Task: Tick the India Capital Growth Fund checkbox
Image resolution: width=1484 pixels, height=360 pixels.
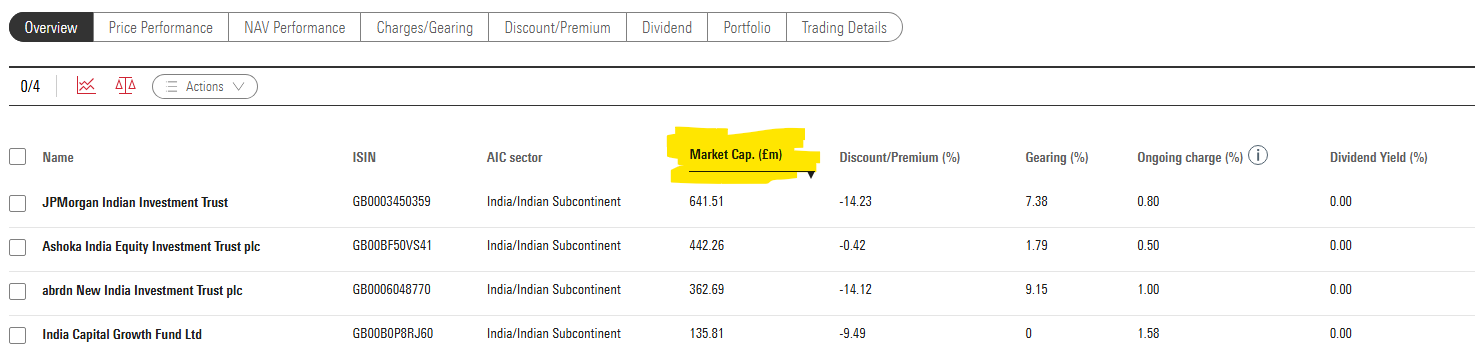Action: pyautogui.click(x=17, y=335)
